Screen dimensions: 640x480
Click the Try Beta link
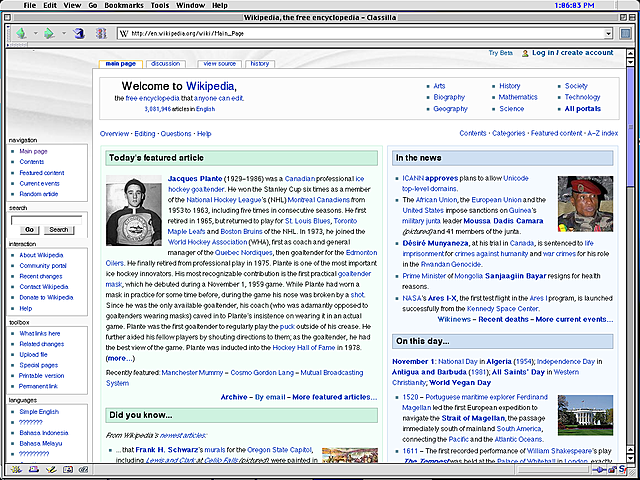500,53
